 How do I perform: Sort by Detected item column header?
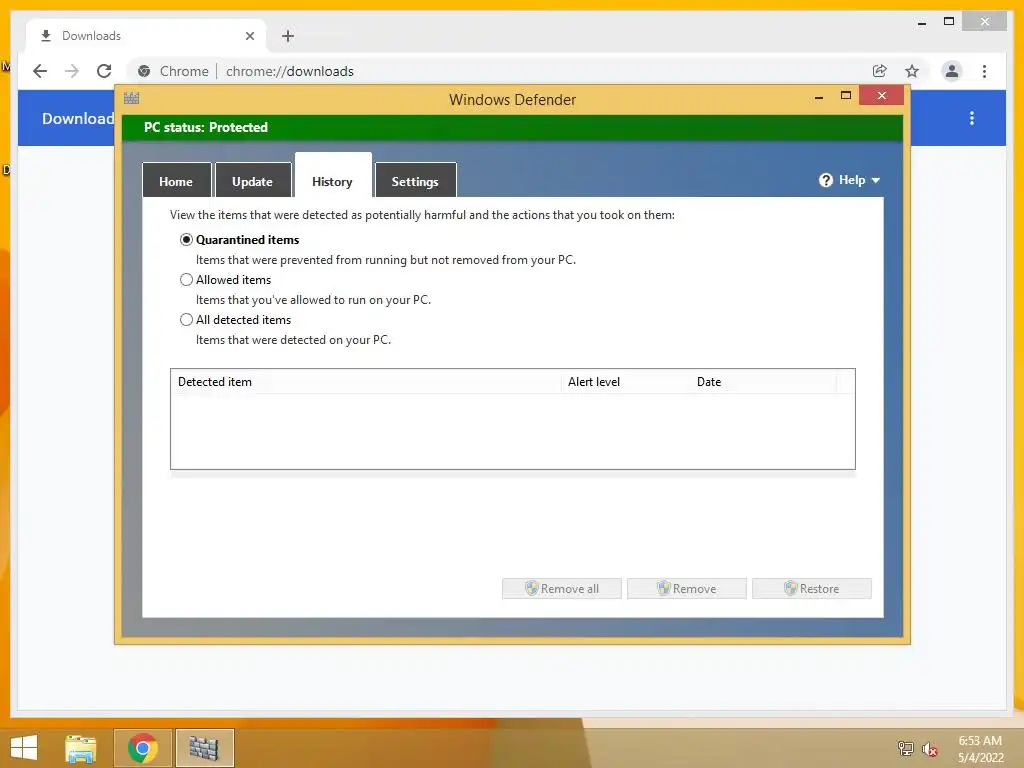(x=366, y=382)
